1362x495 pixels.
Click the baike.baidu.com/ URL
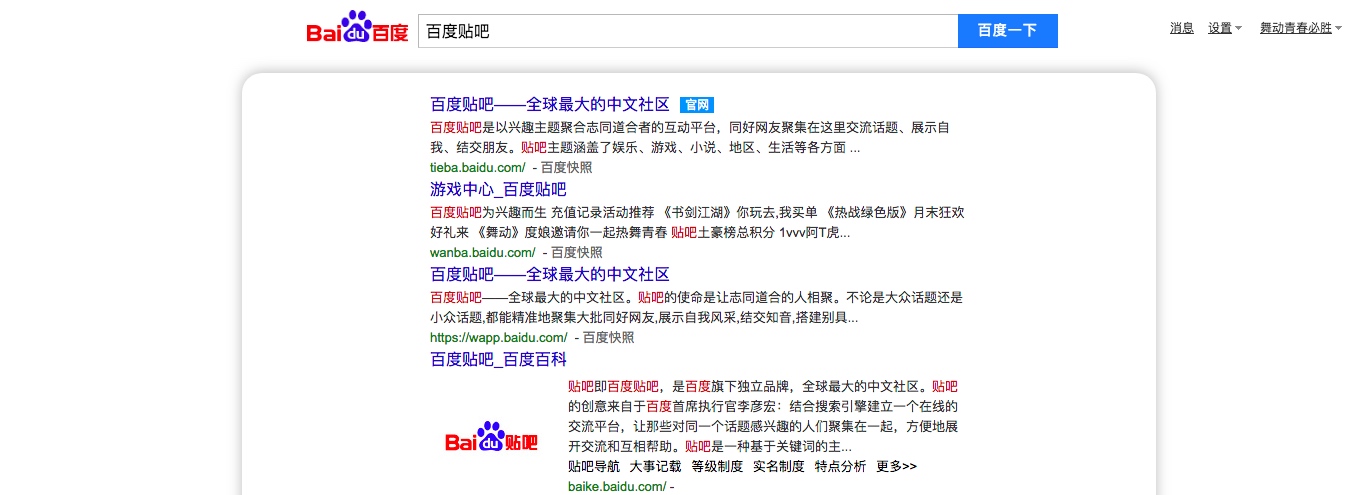(617, 486)
